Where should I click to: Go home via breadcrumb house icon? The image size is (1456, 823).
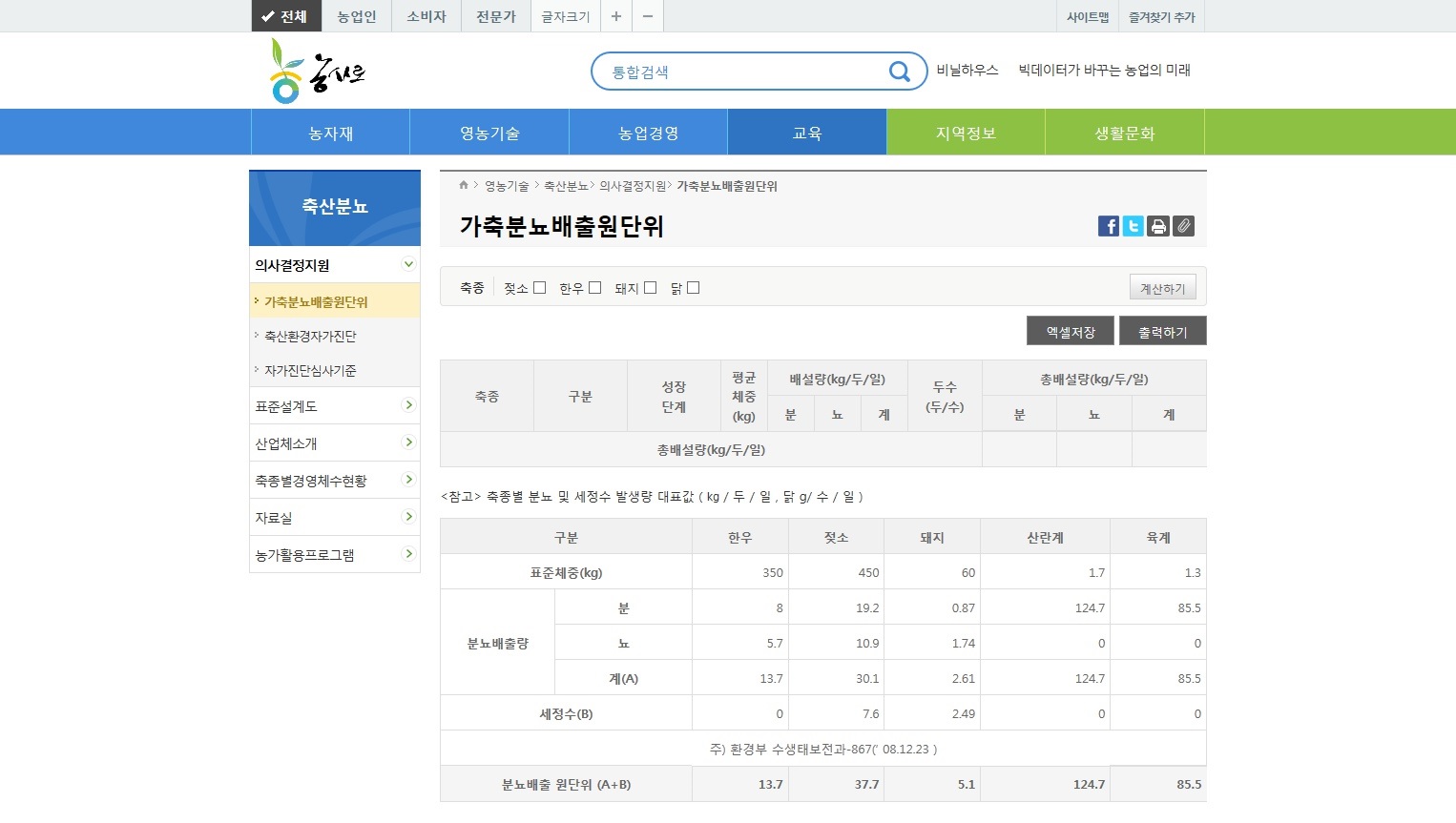coord(464,185)
